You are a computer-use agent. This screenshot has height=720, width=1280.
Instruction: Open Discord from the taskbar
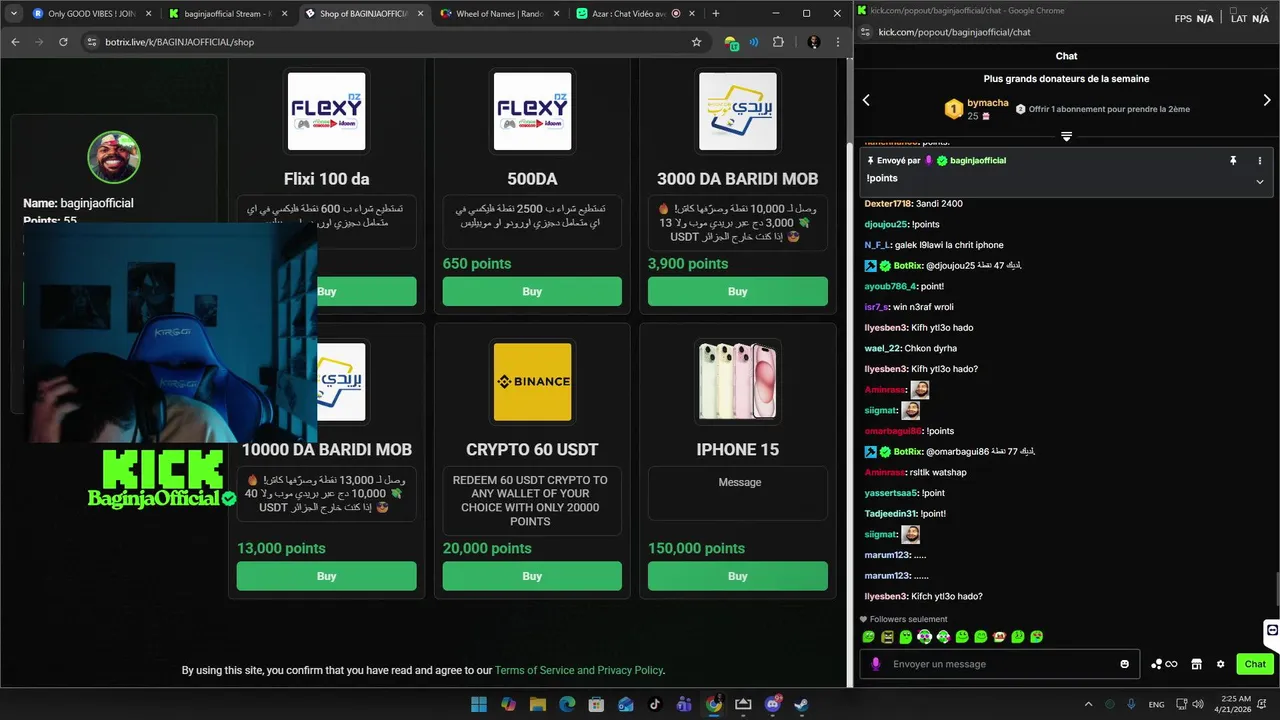(x=772, y=704)
